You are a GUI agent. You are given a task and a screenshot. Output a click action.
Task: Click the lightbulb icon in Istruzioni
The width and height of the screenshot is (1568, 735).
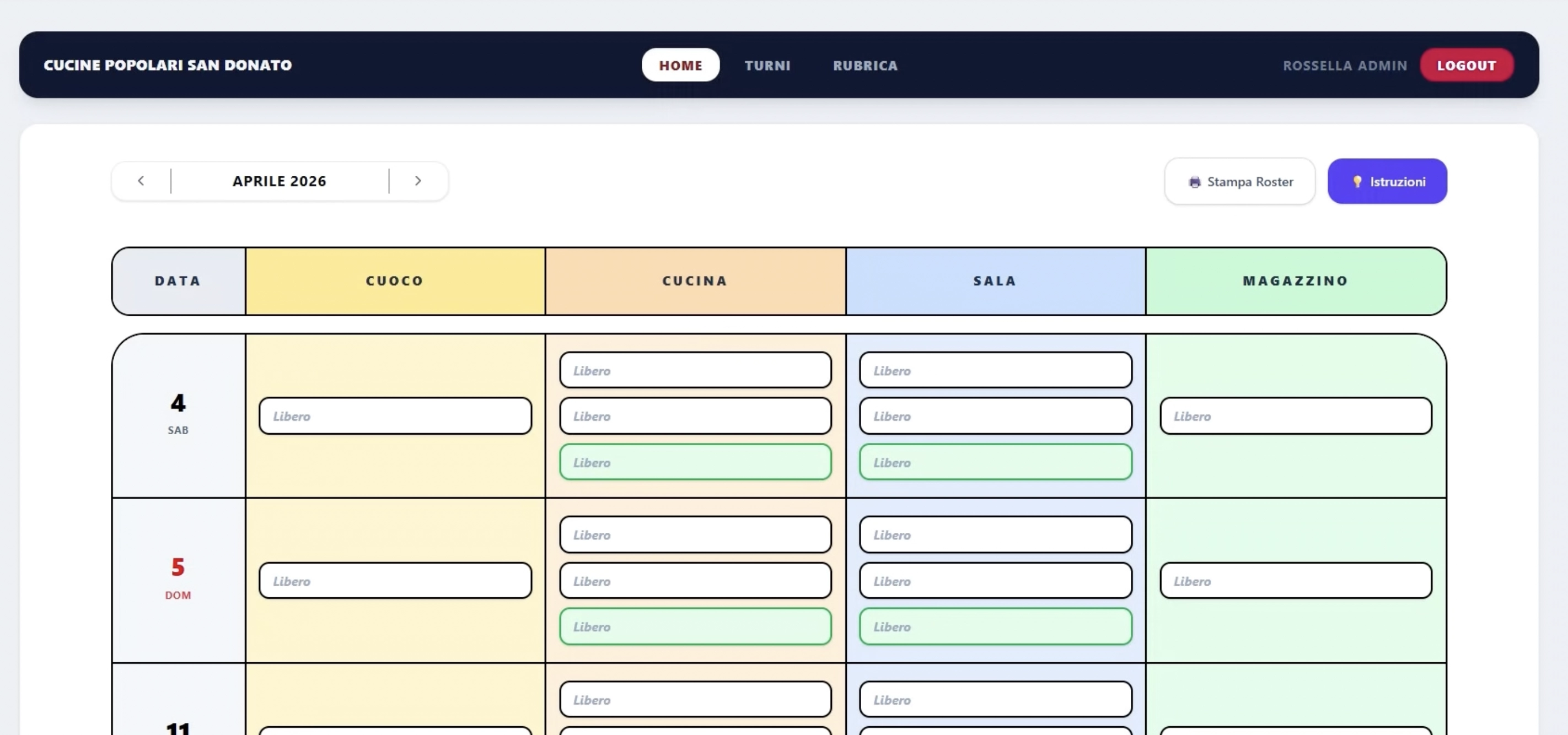[1357, 181]
